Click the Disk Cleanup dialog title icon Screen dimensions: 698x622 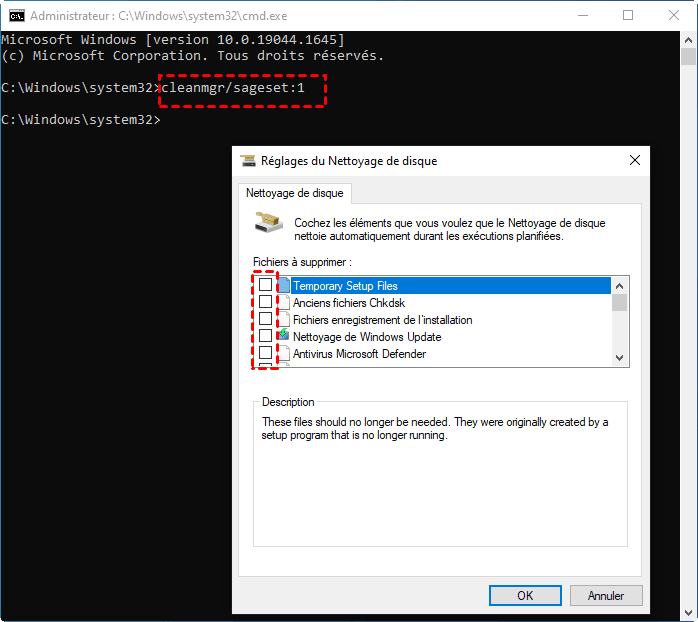tap(248, 161)
